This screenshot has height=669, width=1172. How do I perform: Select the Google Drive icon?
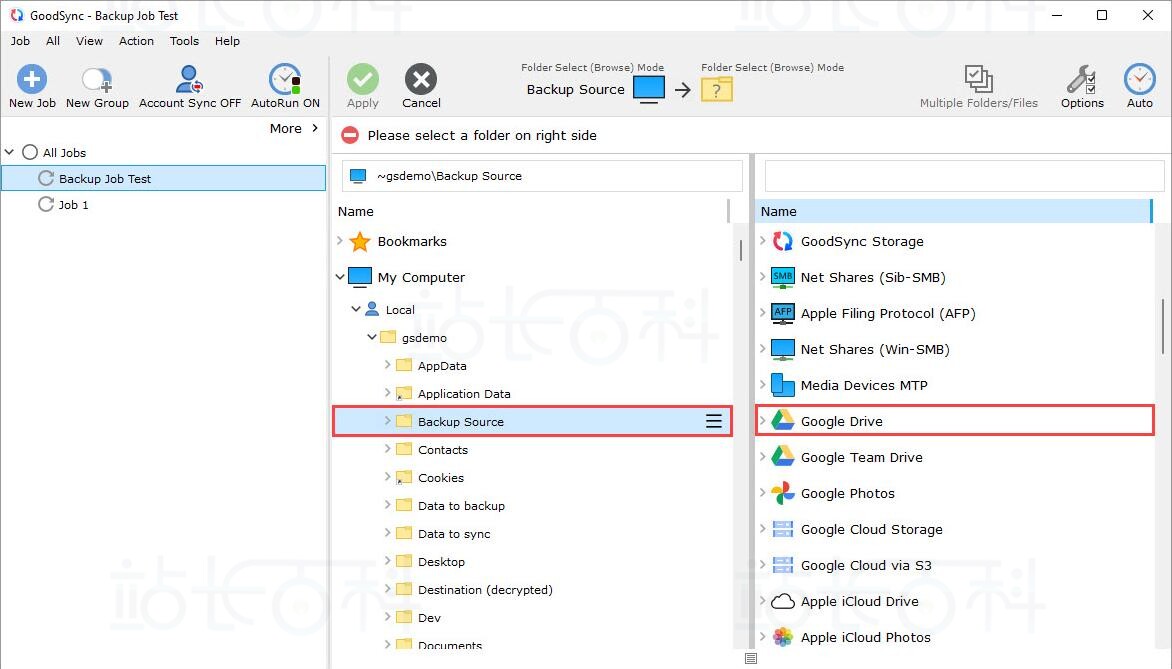click(783, 421)
